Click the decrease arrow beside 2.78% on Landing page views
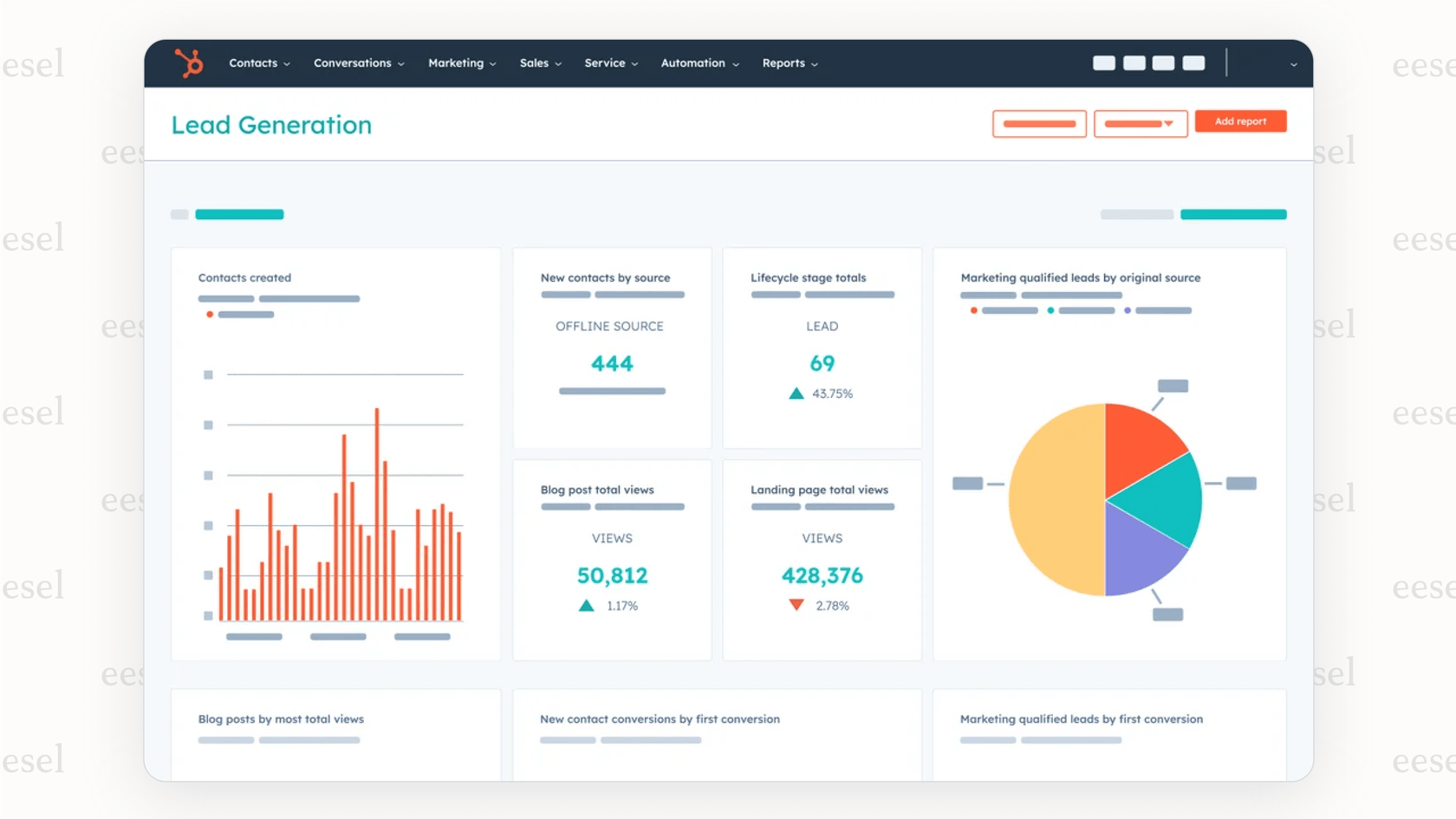 796,605
